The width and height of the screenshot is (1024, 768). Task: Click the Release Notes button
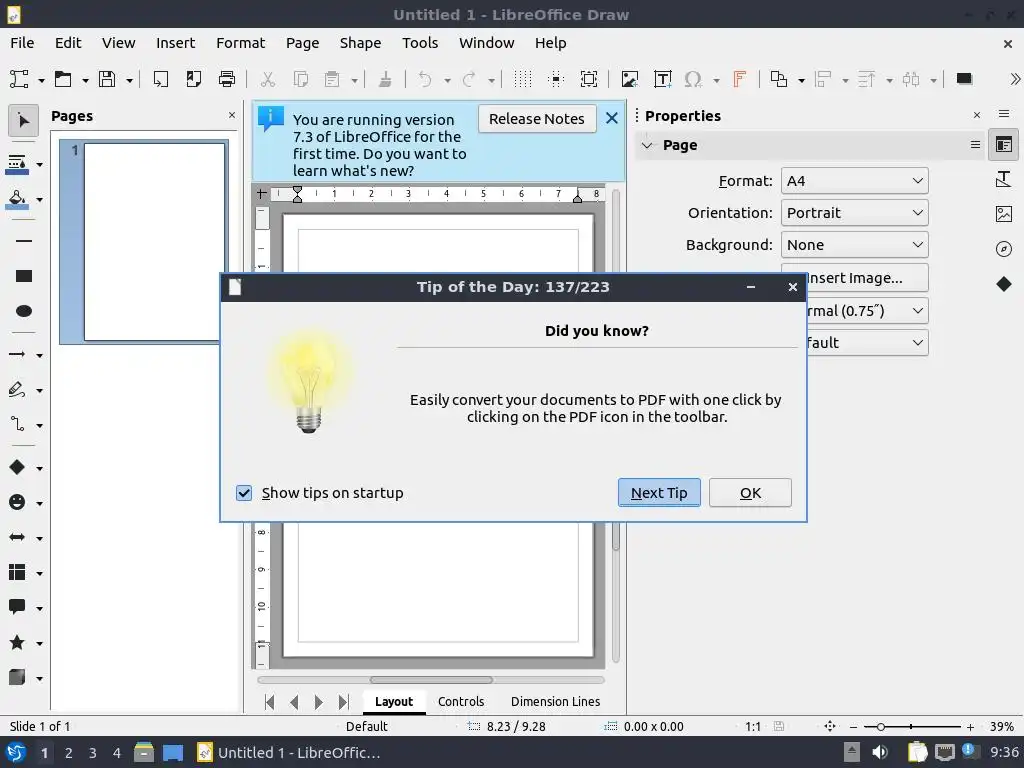tap(536, 119)
